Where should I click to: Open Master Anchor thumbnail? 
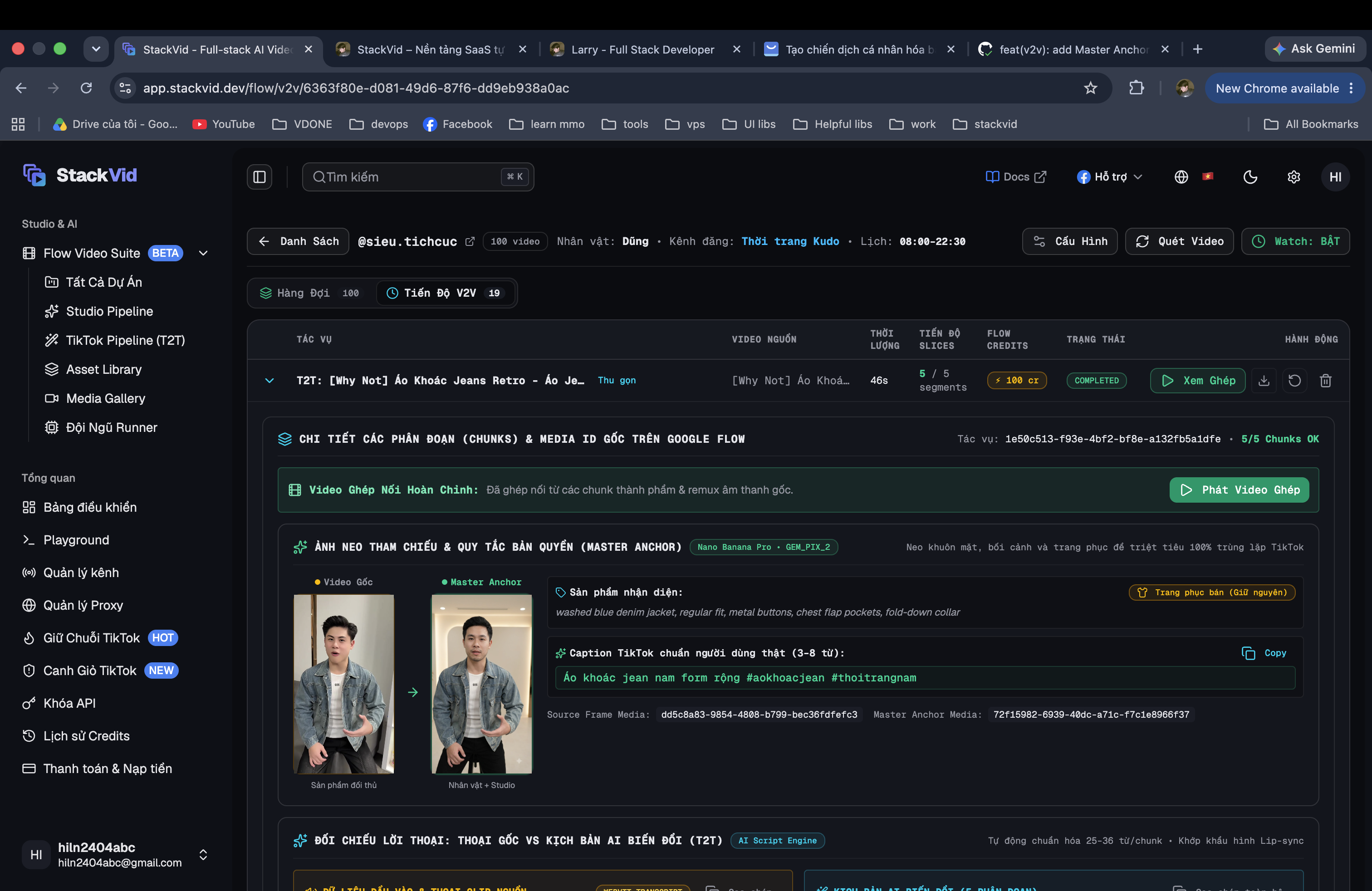481,684
